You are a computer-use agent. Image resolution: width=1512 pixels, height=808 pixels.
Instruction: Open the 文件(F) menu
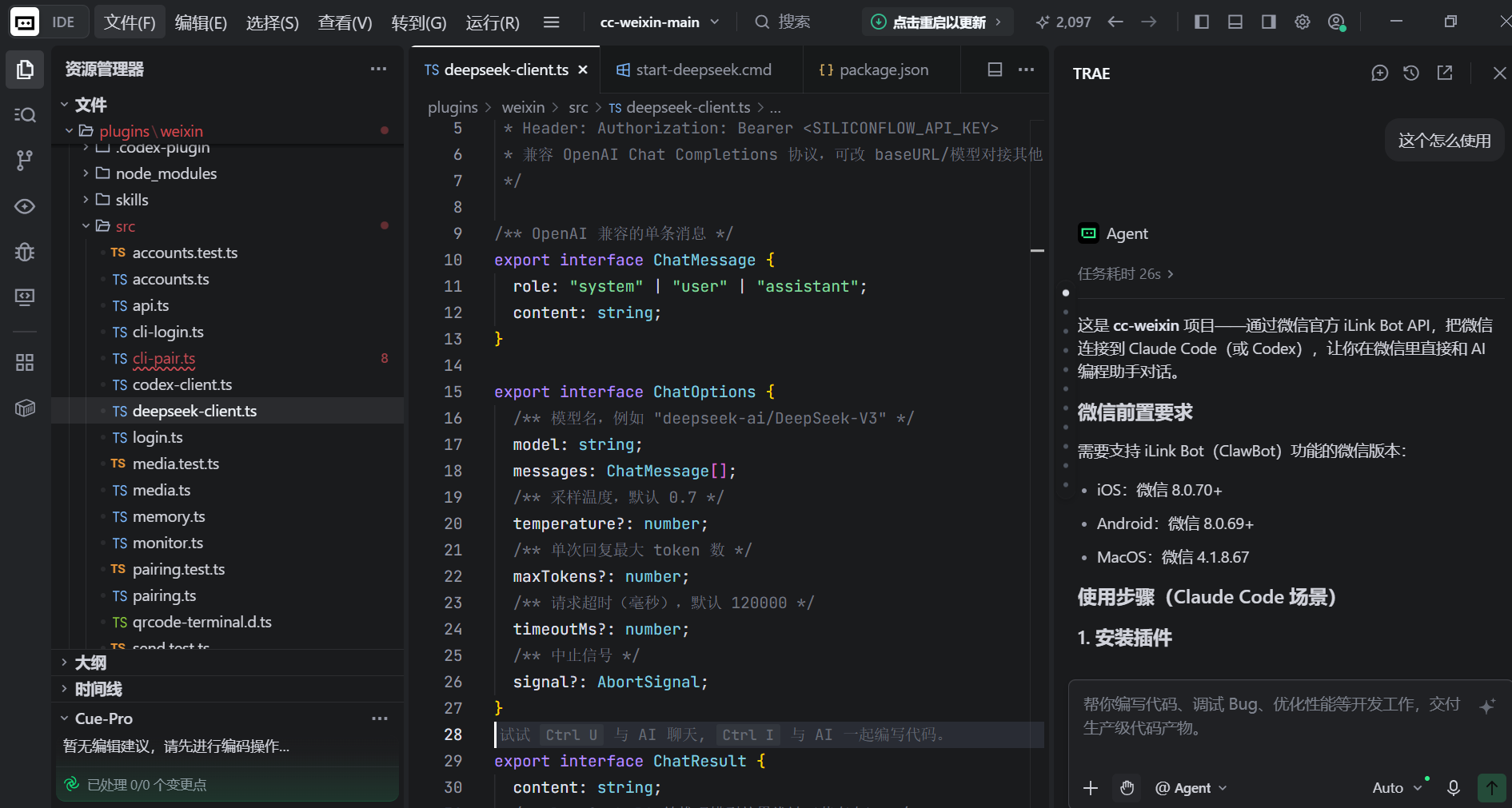click(130, 22)
